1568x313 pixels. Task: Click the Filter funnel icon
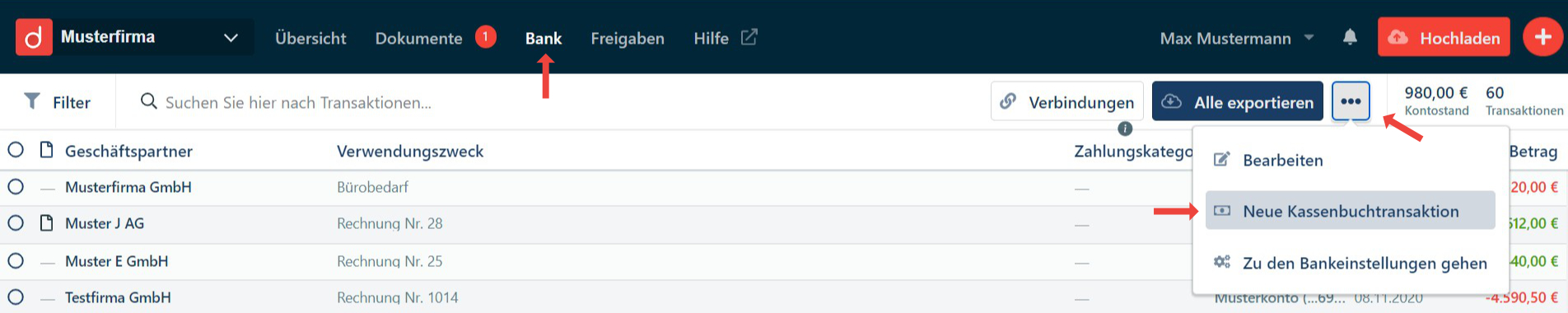tap(32, 100)
